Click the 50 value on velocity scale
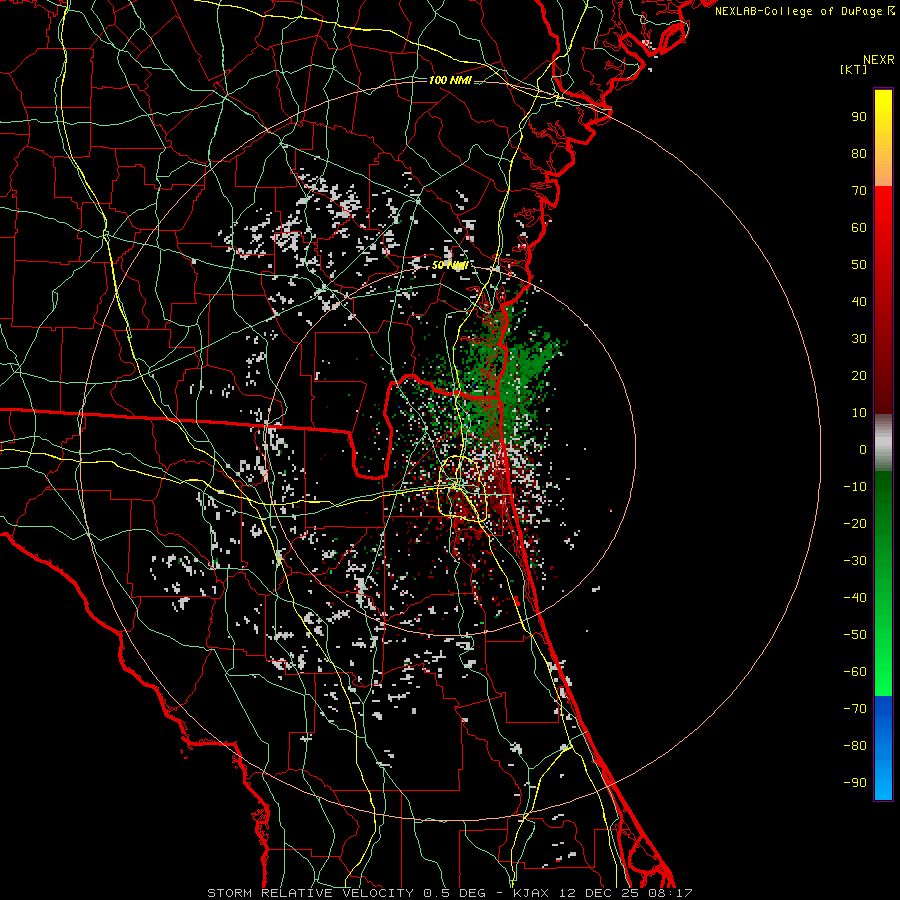The image size is (900, 900). pos(859,265)
